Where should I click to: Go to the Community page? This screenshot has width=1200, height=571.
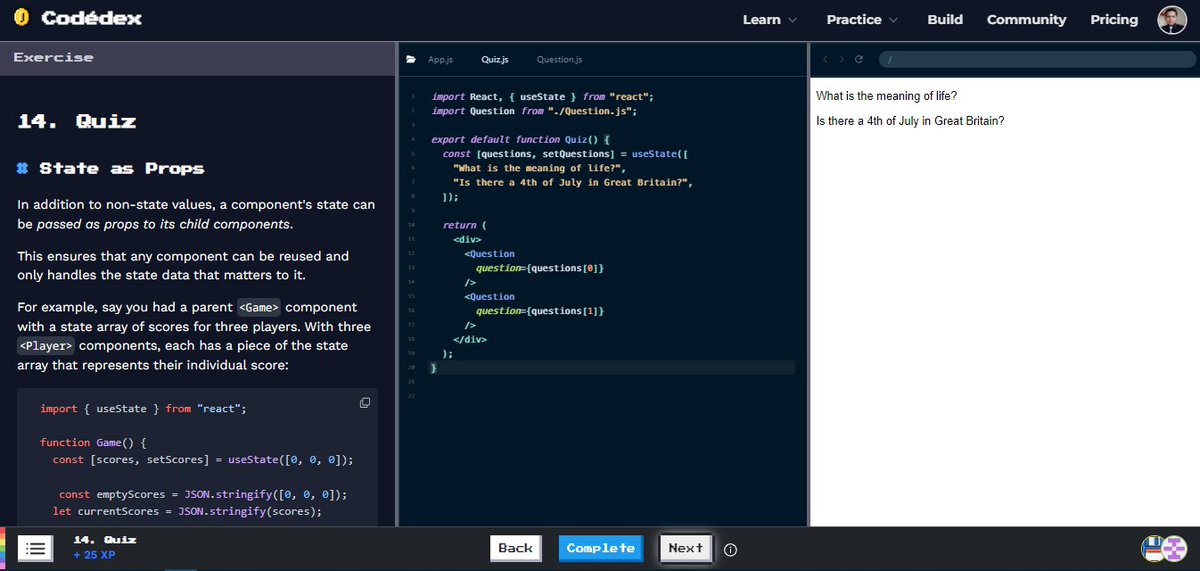click(x=1026, y=19)
